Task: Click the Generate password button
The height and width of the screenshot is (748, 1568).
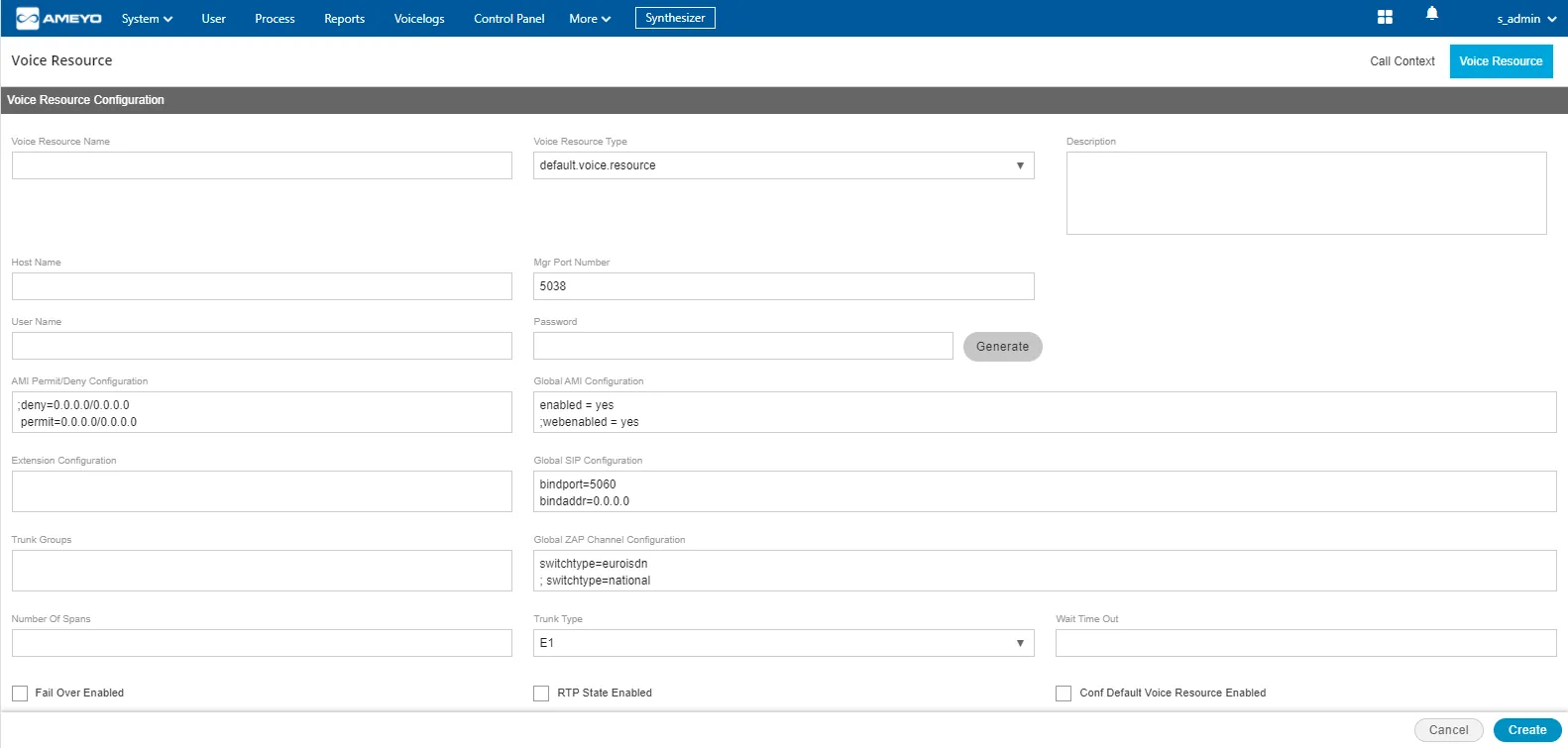Action: pos(1002,347)
